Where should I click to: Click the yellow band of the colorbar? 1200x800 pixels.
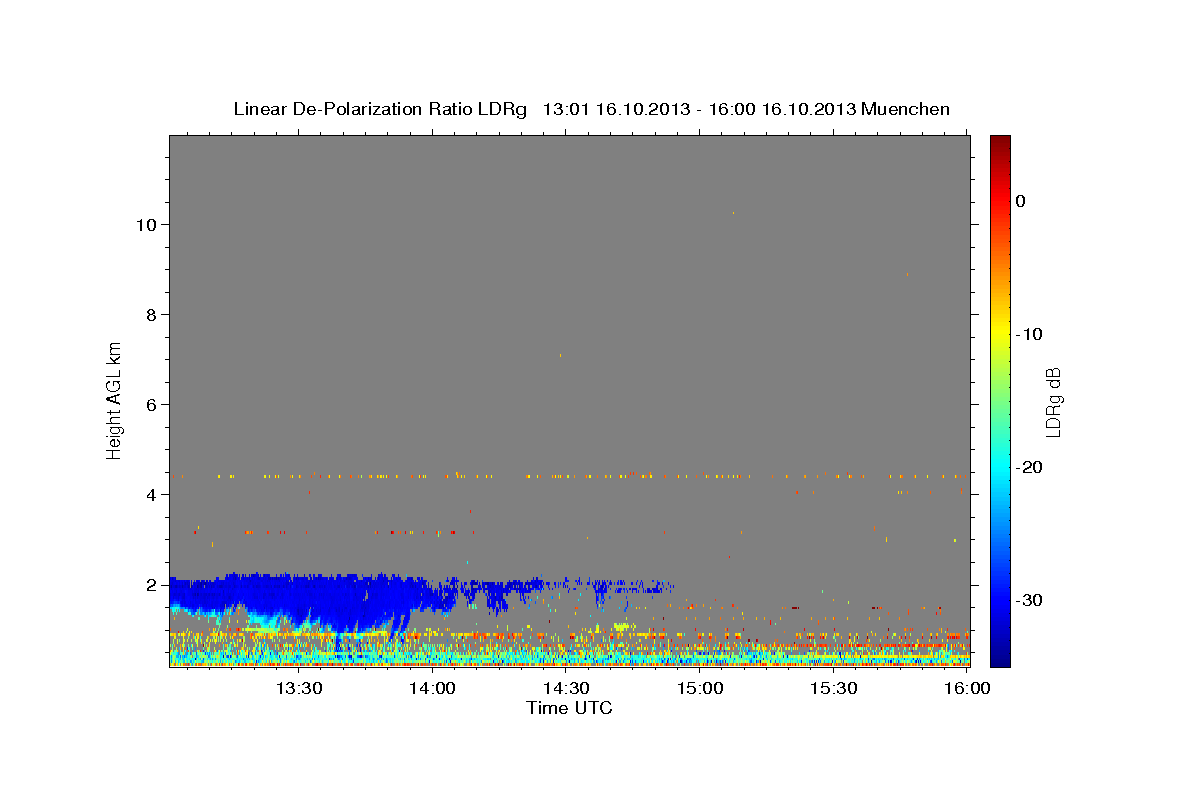point(1000,330)
